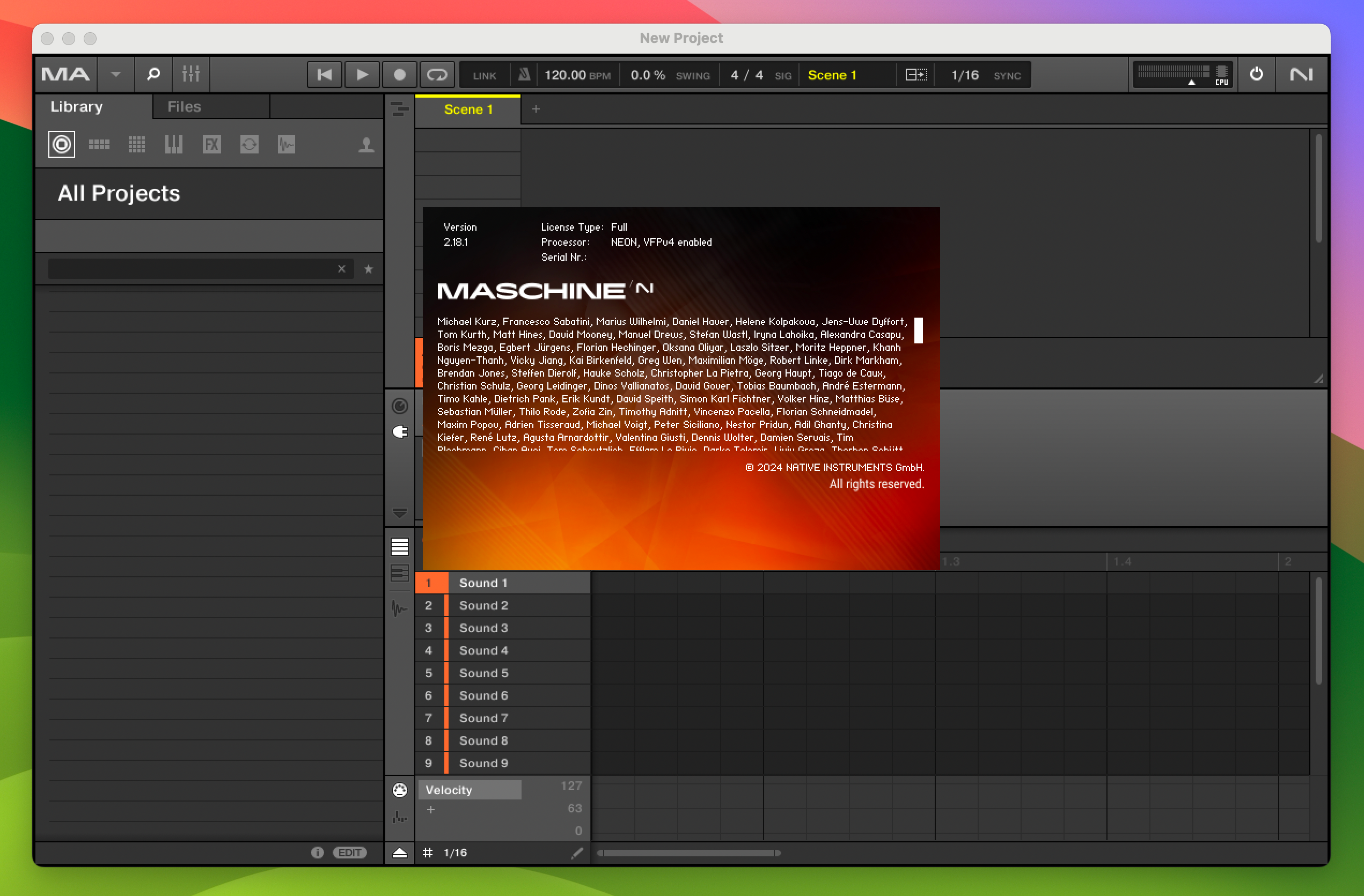
Task: Select the Instruments browser icon
Action: pyautogui.click(x=174, y=144)
